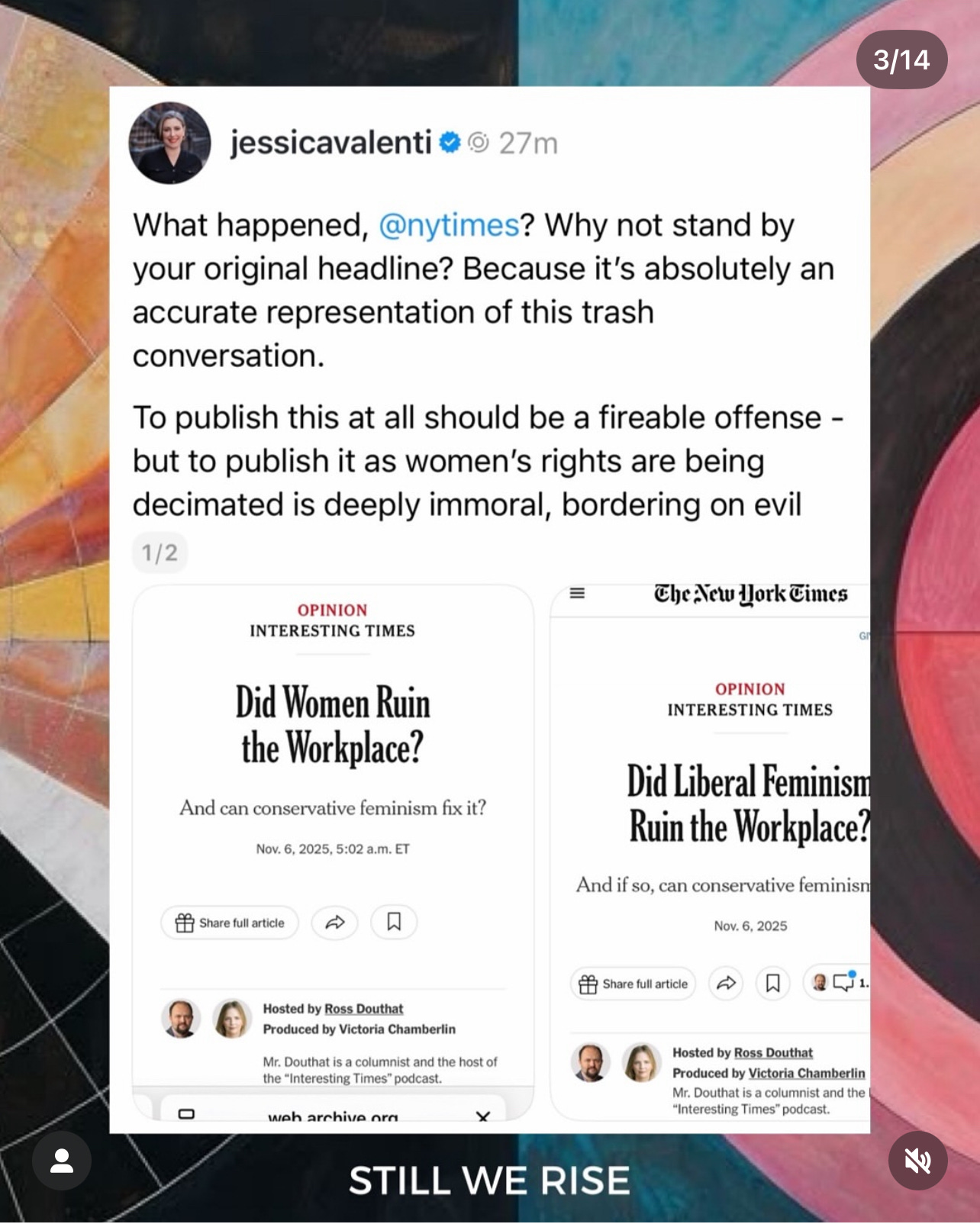Viewport: 980px width, 1224px height.
Task: Click the share arrow icon in left screenshot
Action: click(x=335, y=923)
